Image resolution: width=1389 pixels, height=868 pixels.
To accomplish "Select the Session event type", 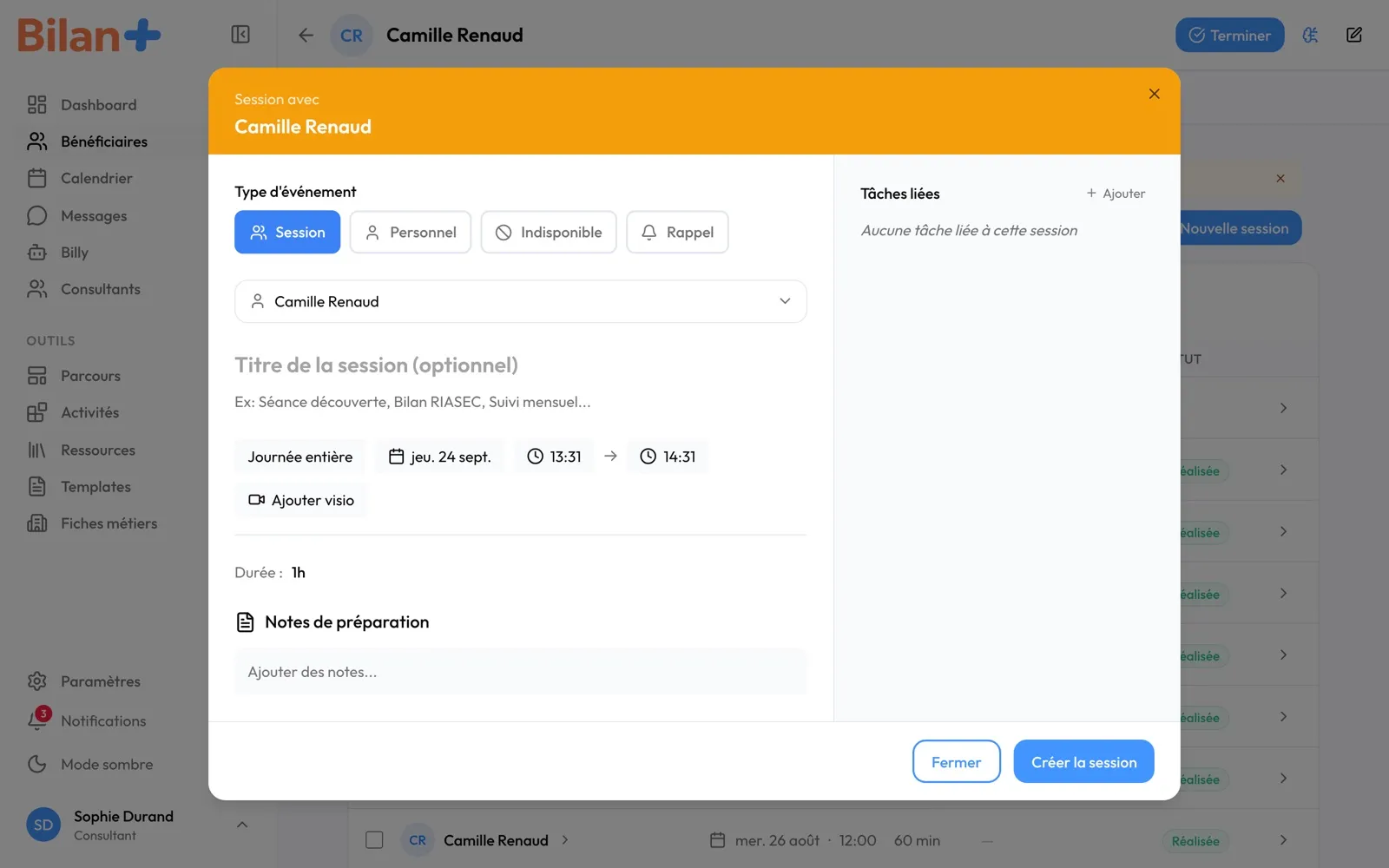I will click(287, 232).
